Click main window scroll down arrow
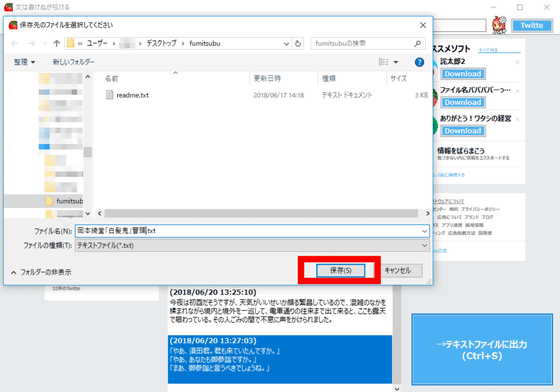Image resolution: width=560 pixels, height=392 pixels. 397,388
